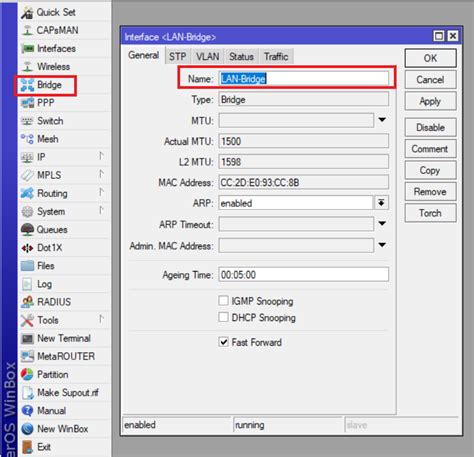Select the General tab
Viewport: 474px width, 457px height.
[x=144, y=55]
